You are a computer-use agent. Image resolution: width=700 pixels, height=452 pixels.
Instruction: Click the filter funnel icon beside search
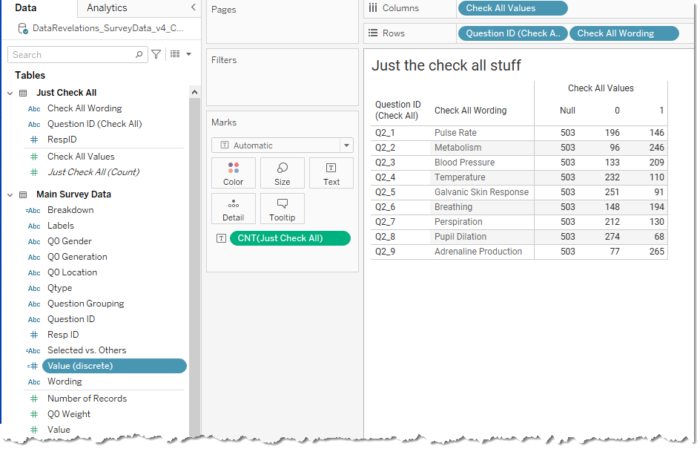(x=156, y=54)
